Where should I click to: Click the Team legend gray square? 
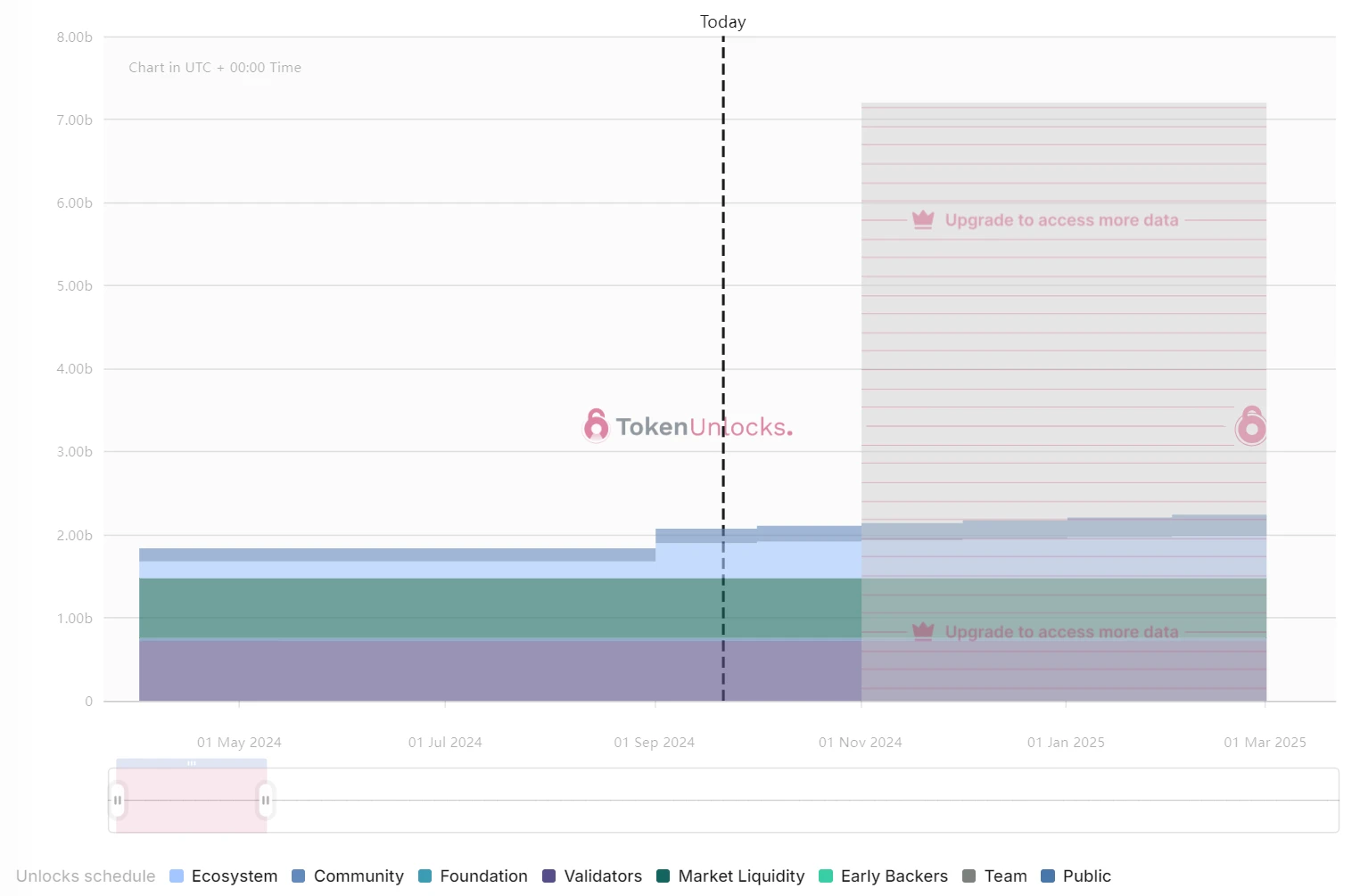coord(969,876)
